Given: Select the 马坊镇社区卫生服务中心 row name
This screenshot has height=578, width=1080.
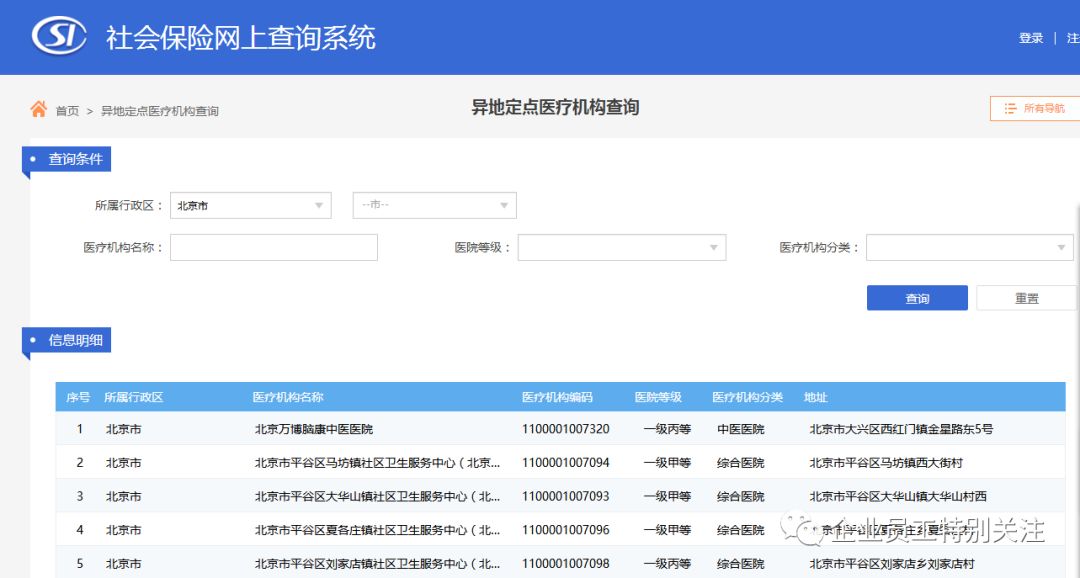Looking at the screenshot, I should click(x=377, y=463).
